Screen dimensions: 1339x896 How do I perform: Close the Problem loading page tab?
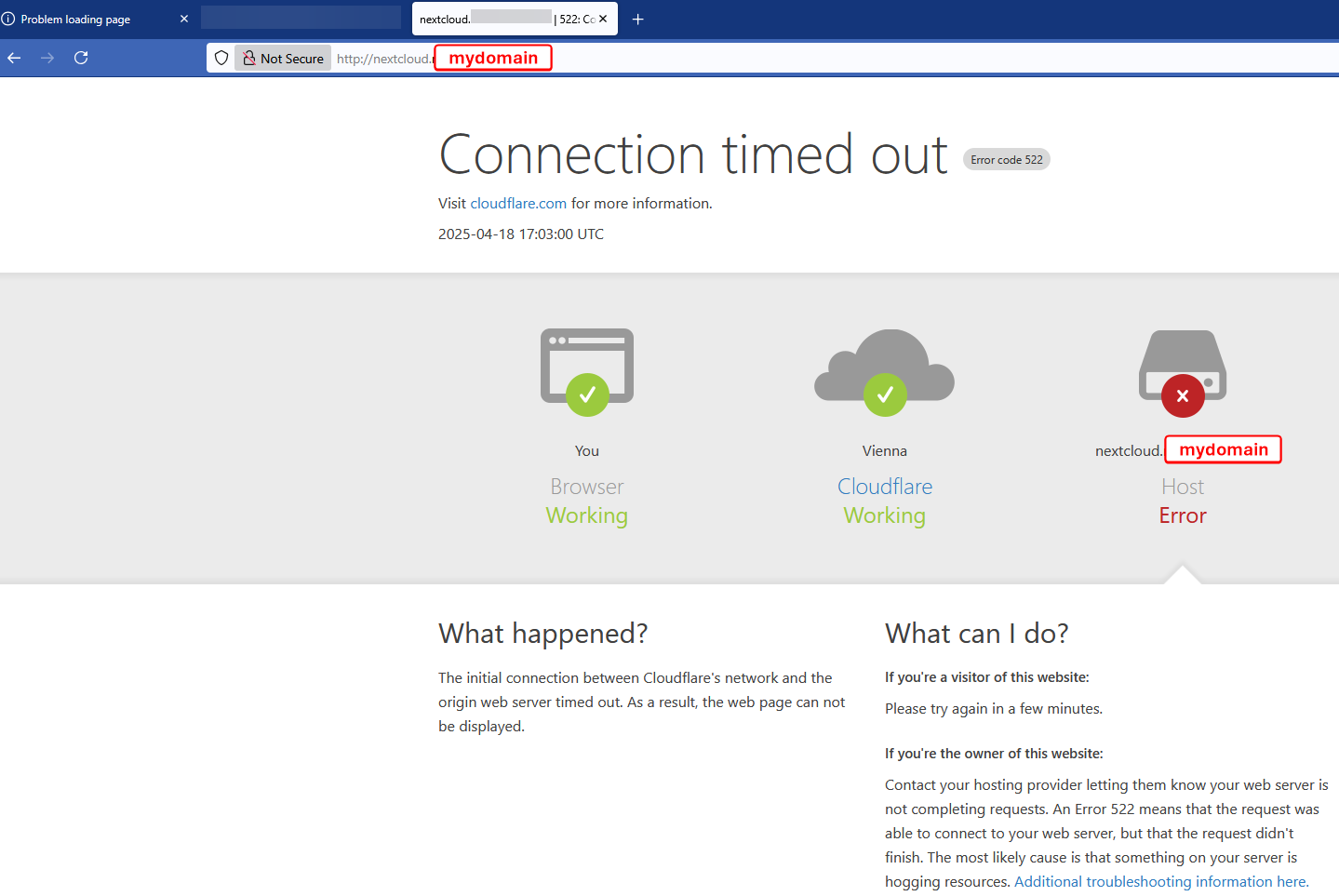tap(183, 19)
